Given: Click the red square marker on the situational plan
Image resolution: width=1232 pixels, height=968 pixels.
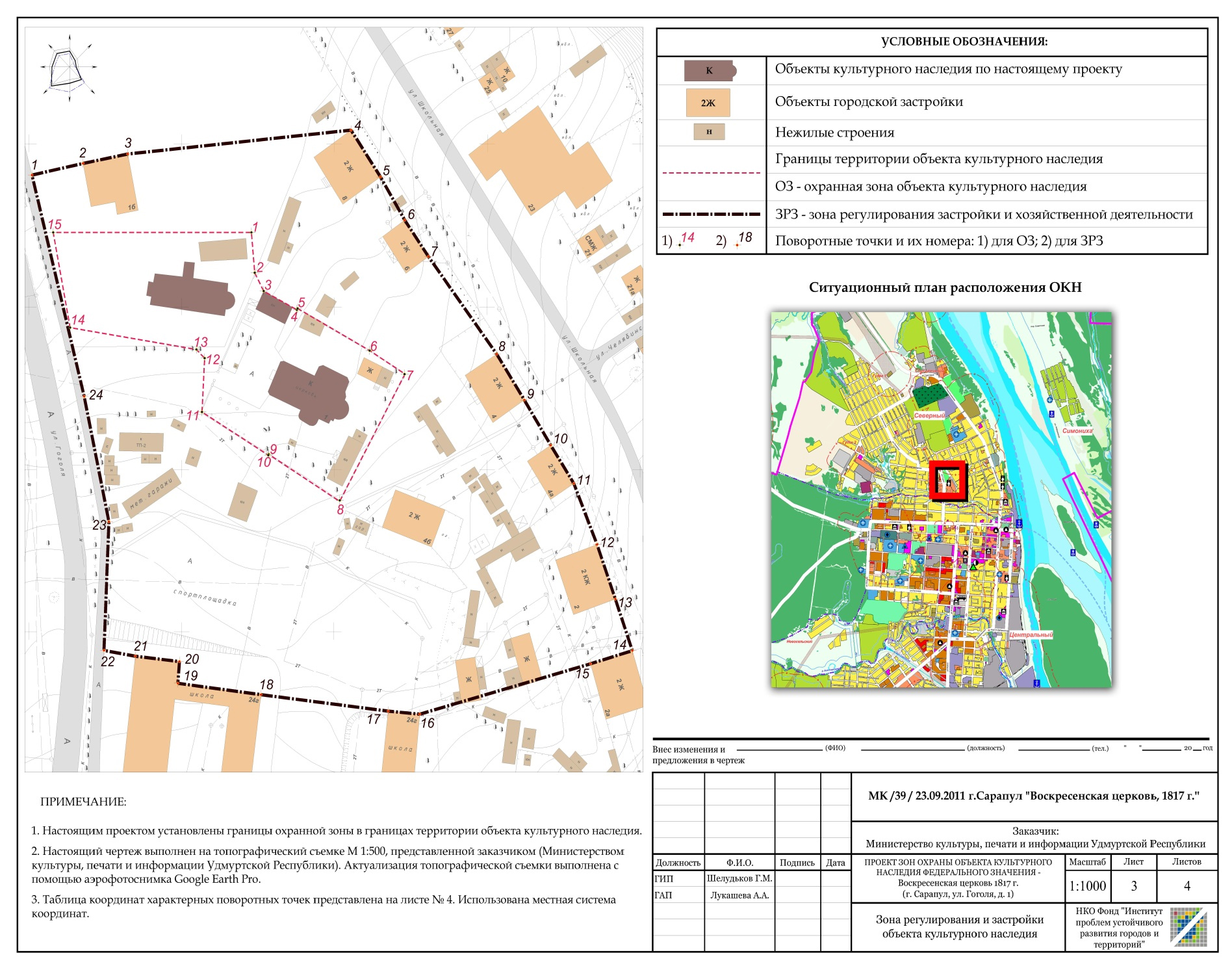Looking at the screenshot, I should [948, 480].
